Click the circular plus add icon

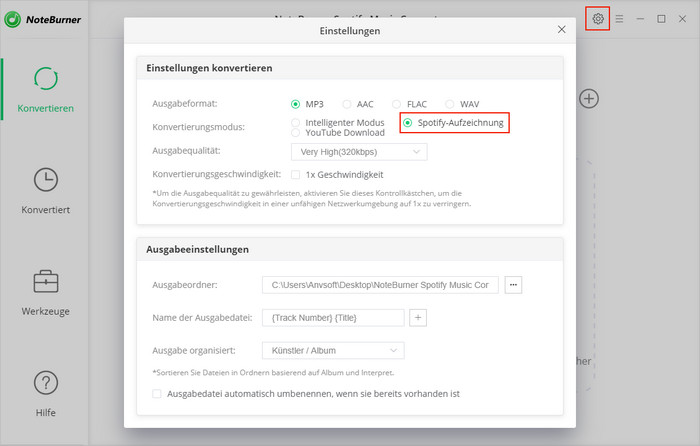589,98
